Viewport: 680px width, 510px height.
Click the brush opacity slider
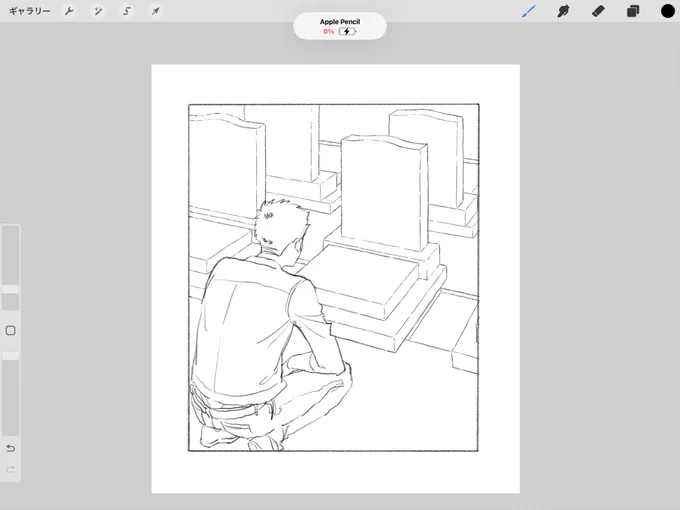point(10,393)
